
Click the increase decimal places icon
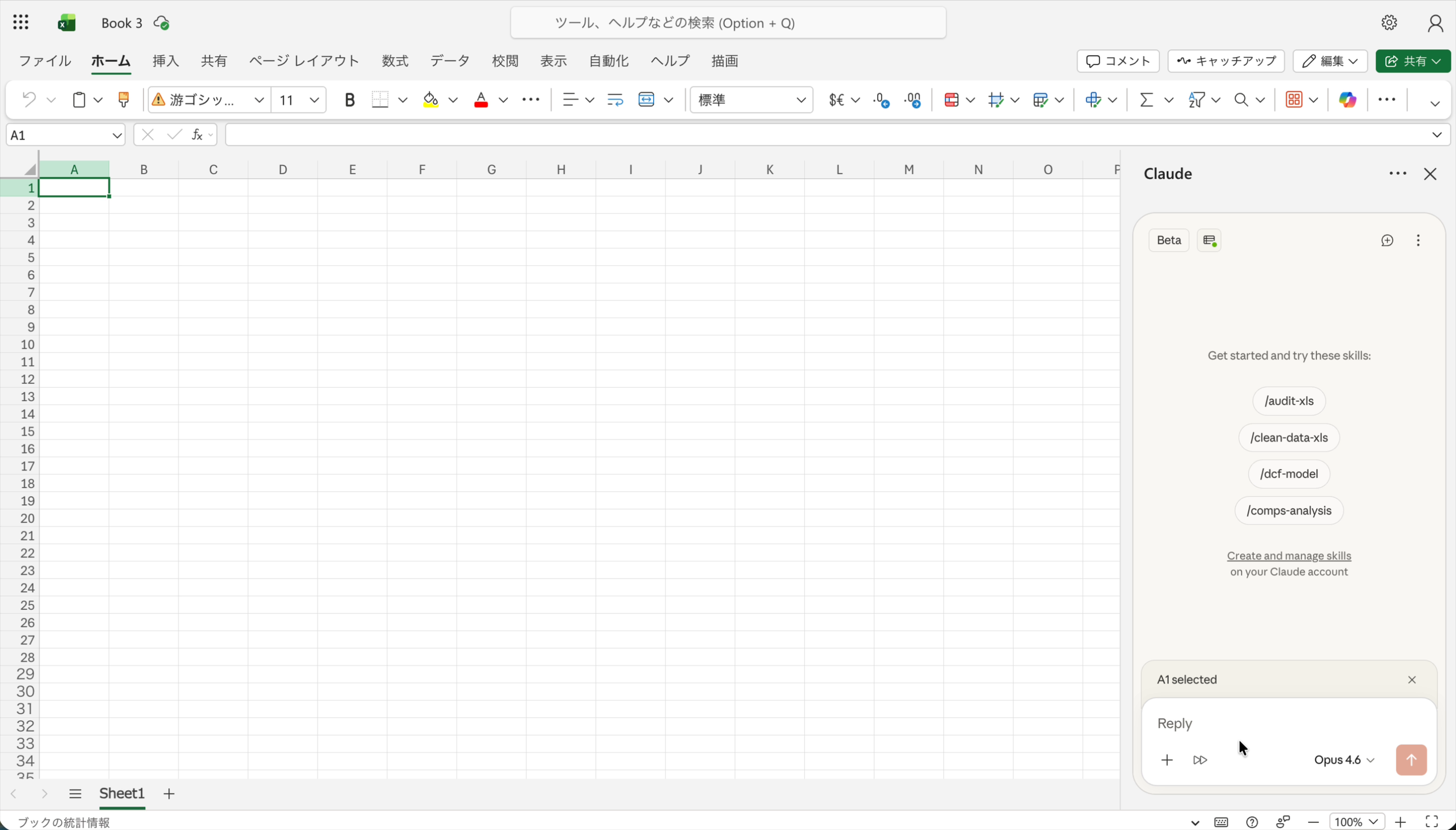coord(881,100)
